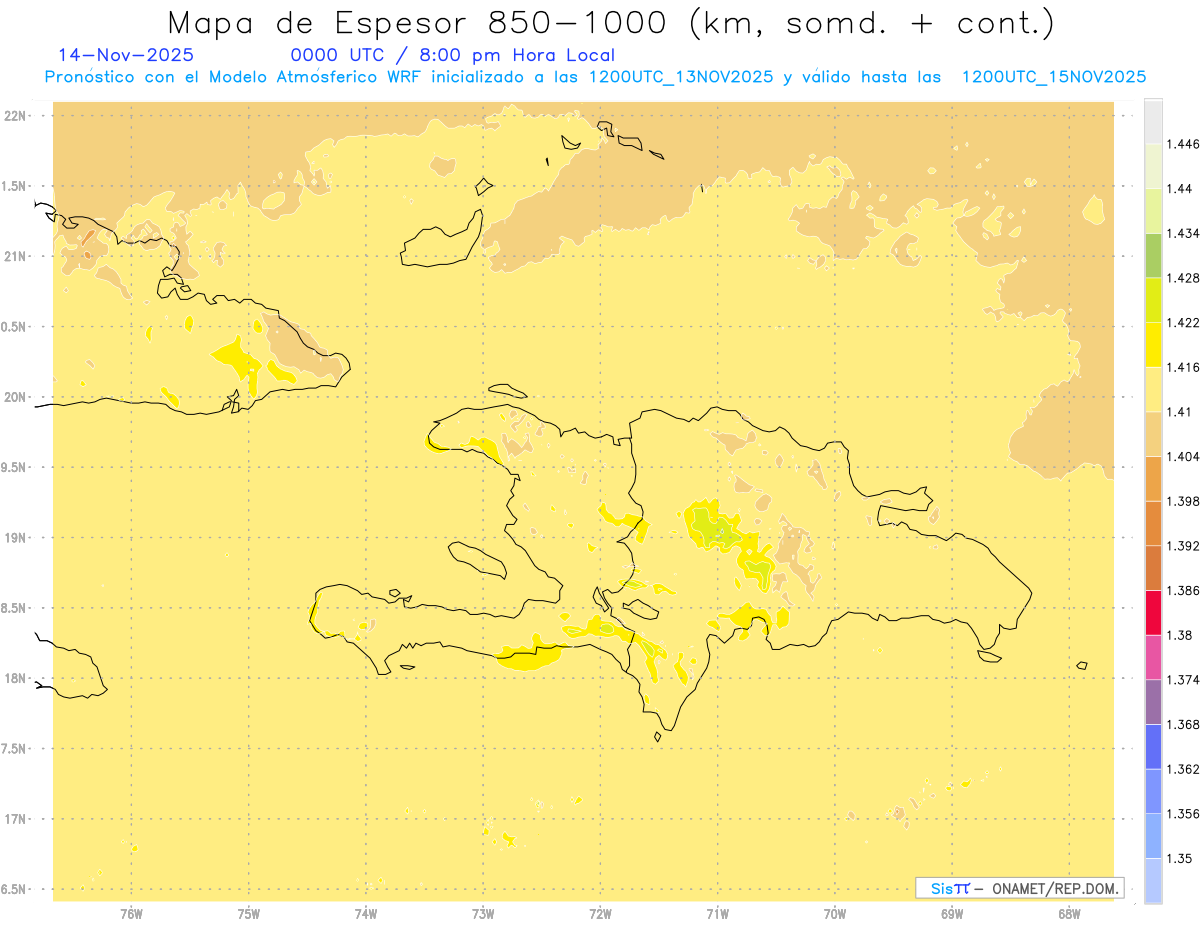This screenshot has width=1200, height=927.
Task: Pick the green swatch between 1.428 and 1.434
Action: 1153,256
